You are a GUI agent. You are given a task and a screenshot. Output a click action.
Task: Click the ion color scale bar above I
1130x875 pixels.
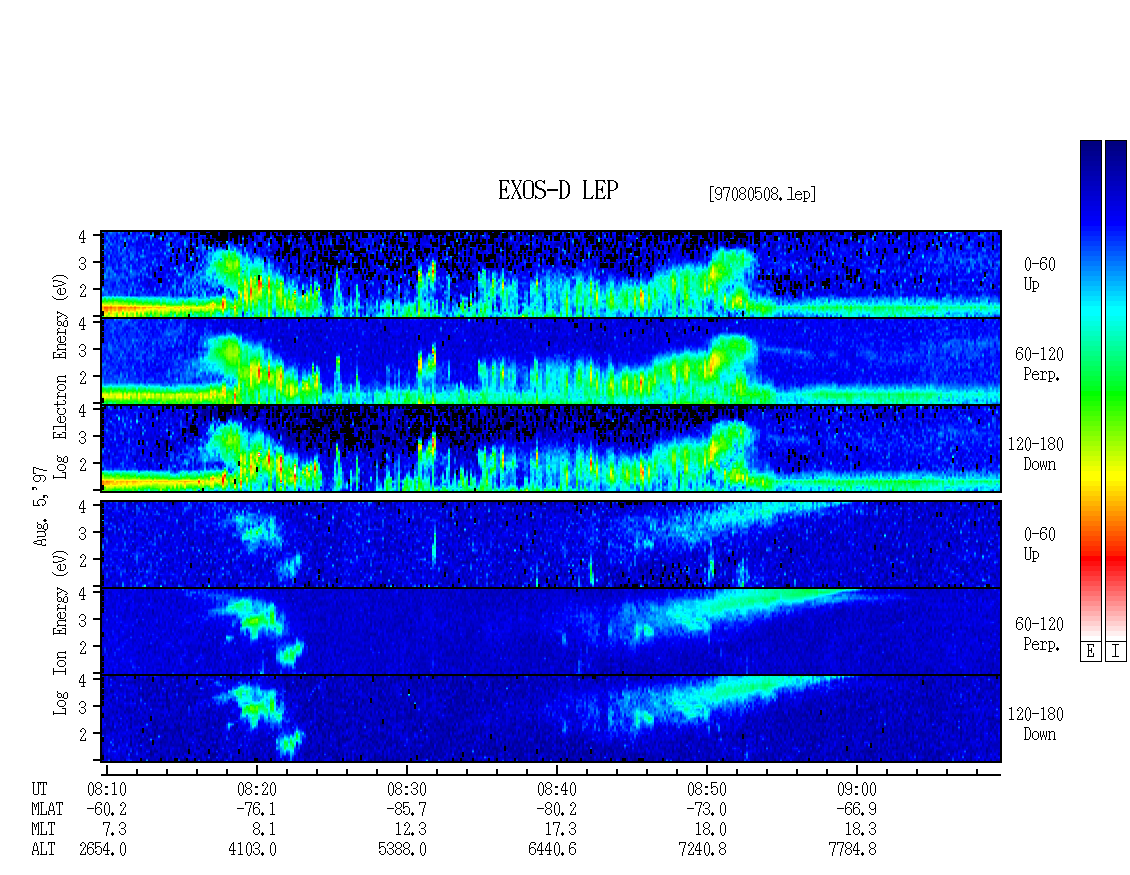(1116, 389)
